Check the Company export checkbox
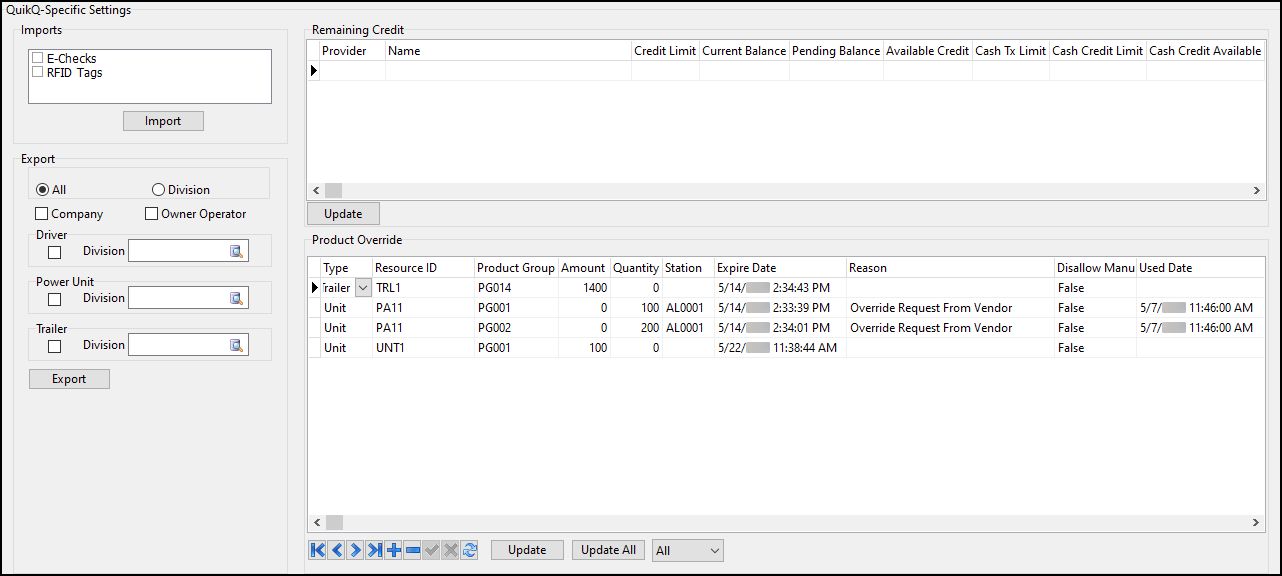Viewport: 1282px width, 576px height. pos(41,213)
